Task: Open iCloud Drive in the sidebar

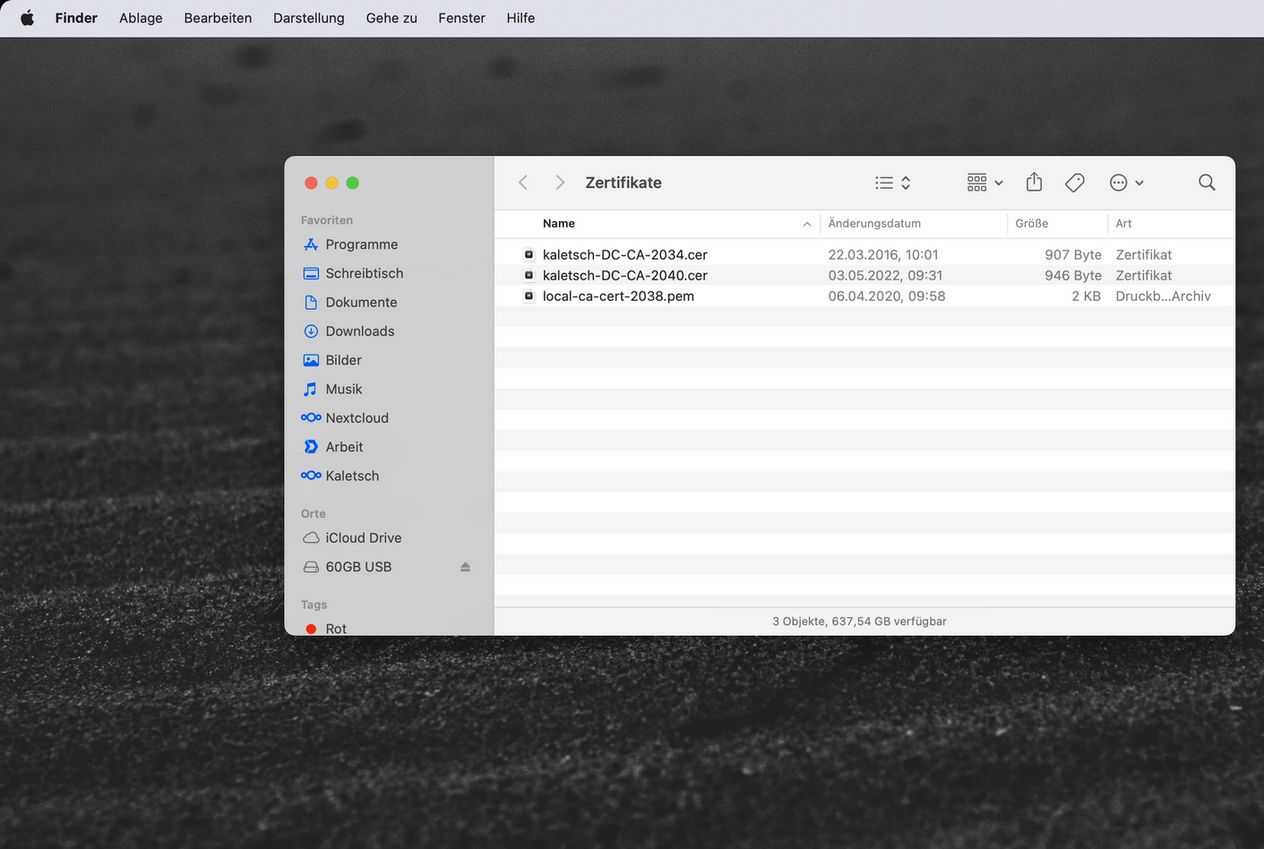Action: pyautogui.click(x=363, y=538)
